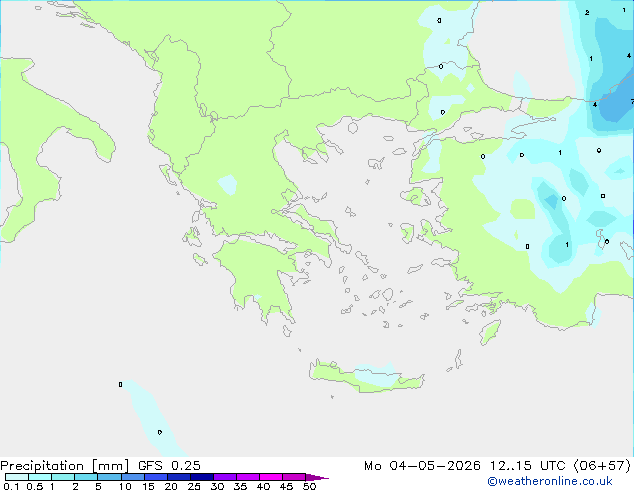Click the 5–10 mm legend color swatch
Viewport: 634px width, 490px height.
pyautogui.click(x=109, y=477)
